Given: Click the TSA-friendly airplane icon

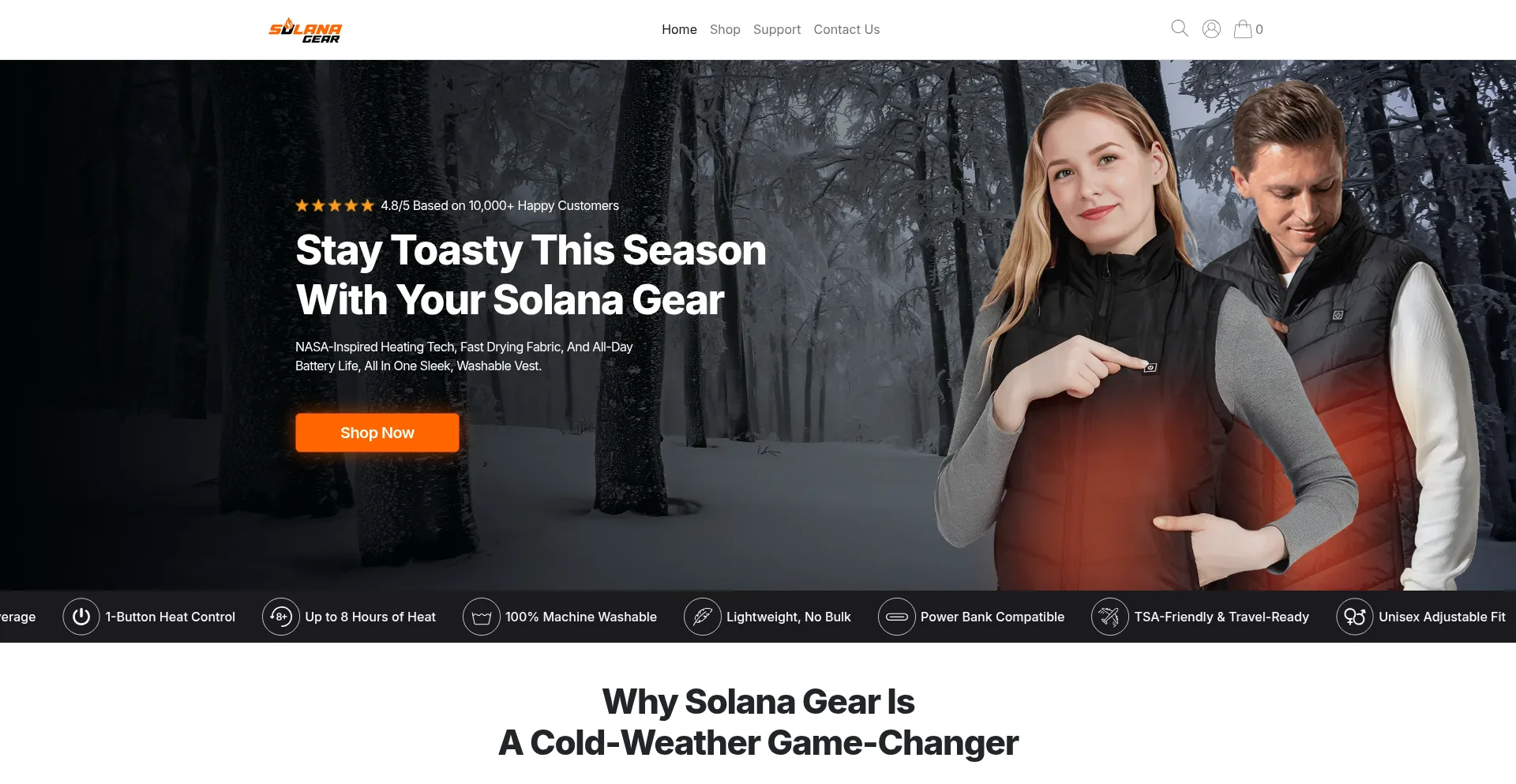Looking at the screenshot, I should [x=1109, y=617].
